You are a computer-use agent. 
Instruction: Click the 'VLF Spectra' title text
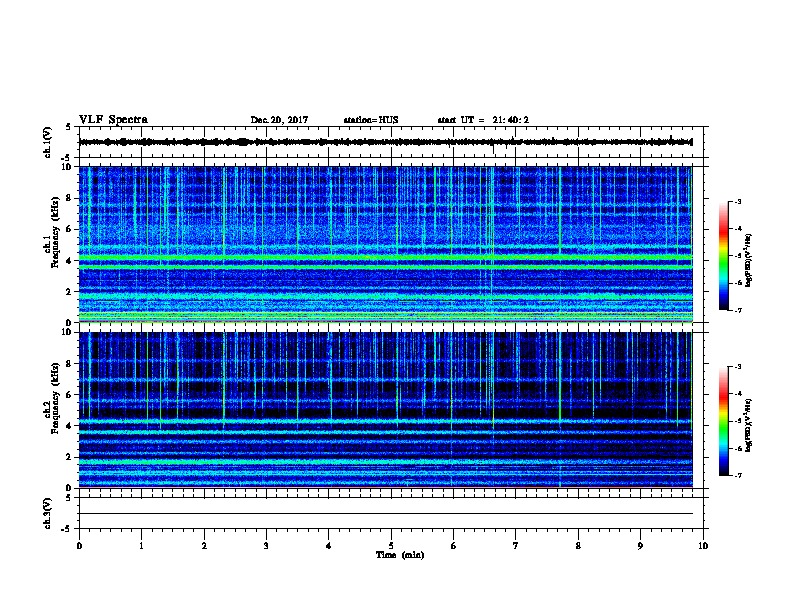113,120
